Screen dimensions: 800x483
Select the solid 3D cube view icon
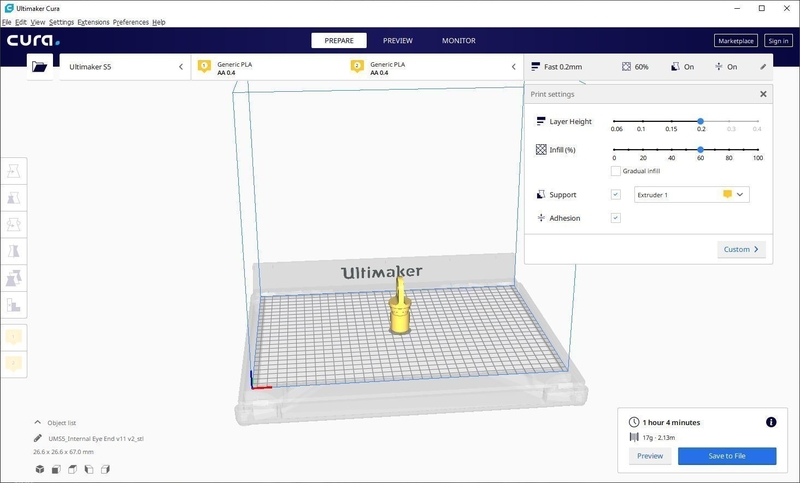[39, 469]
